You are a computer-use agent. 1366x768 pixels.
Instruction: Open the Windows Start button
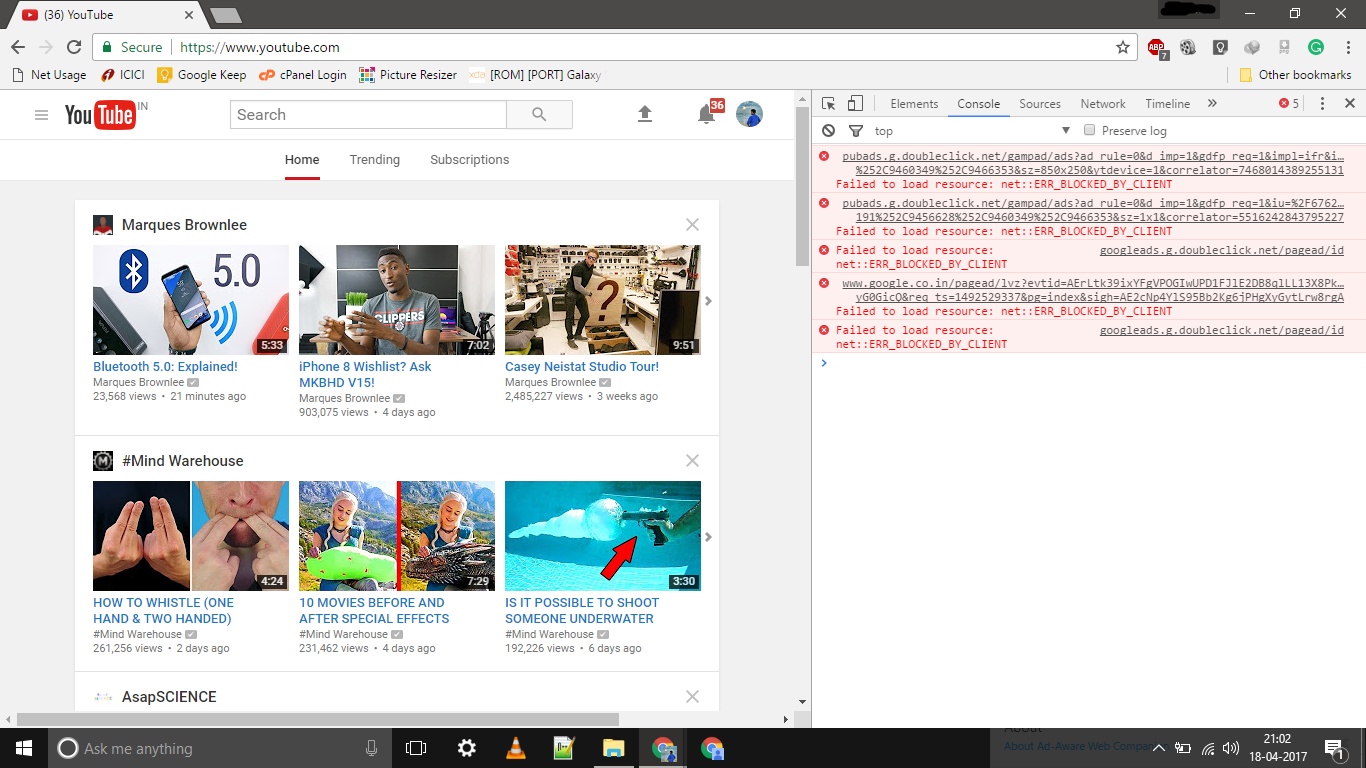23,748
